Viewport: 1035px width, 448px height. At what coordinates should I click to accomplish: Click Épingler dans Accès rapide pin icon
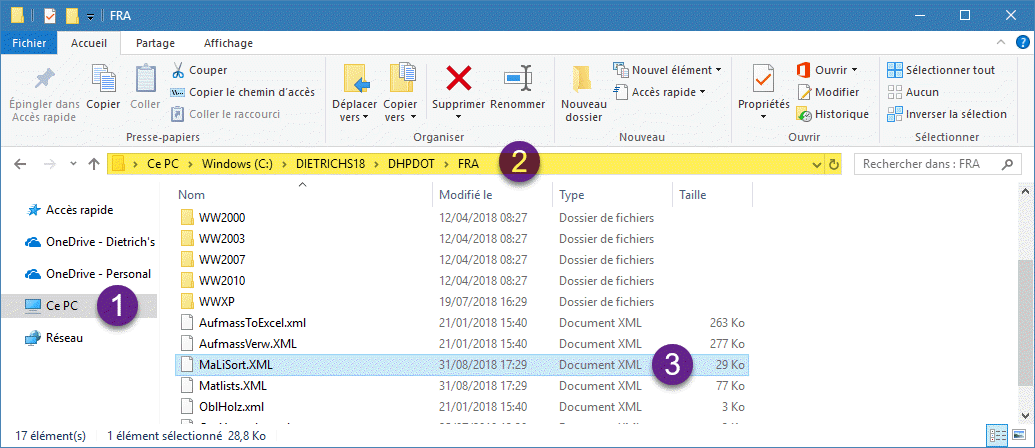click(x=44, y=80)
